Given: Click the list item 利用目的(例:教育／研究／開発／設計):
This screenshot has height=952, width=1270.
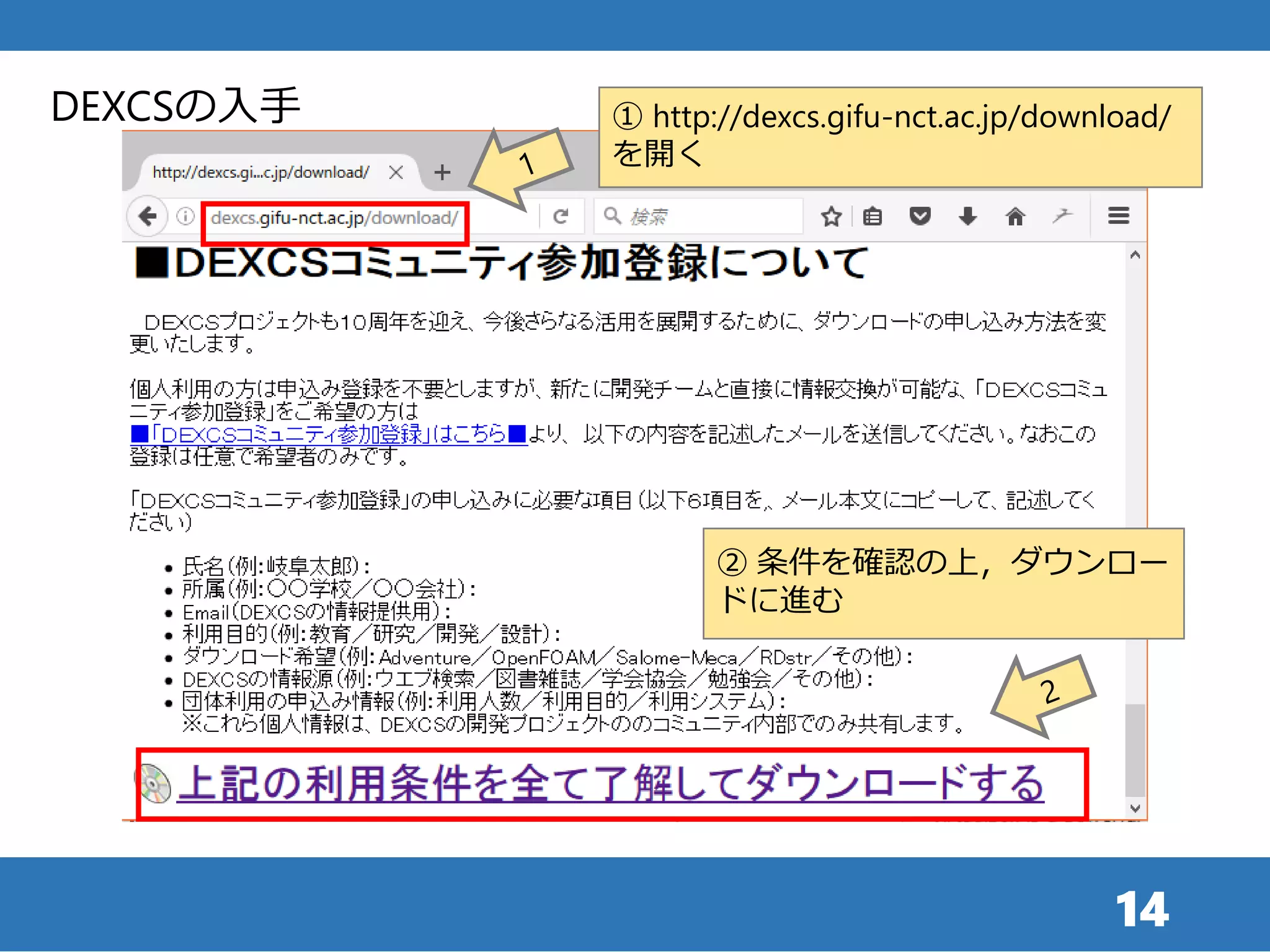Looking at the screenshot, I should click(372, 634).
